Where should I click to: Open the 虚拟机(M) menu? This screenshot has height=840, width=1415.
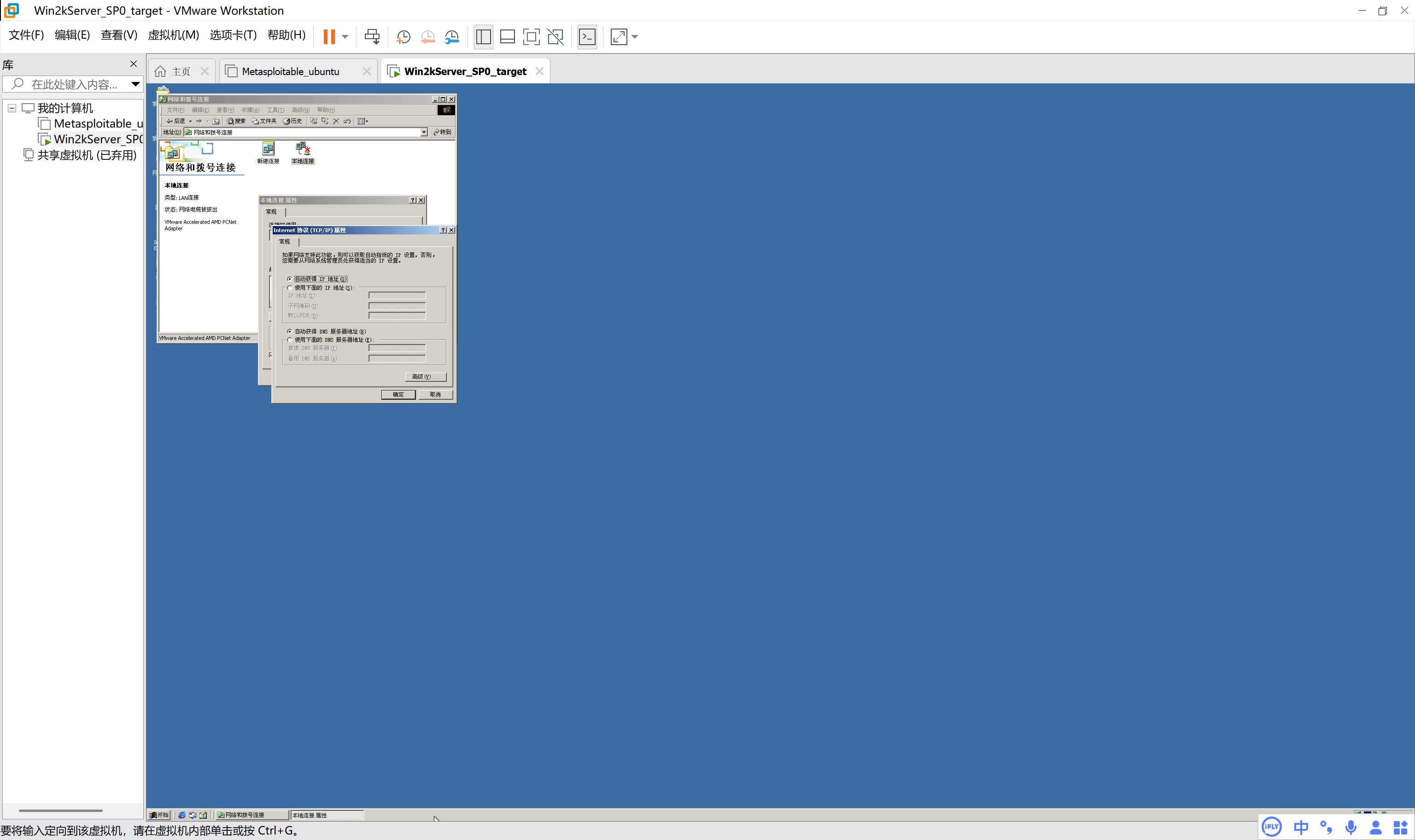pos(173,35)
